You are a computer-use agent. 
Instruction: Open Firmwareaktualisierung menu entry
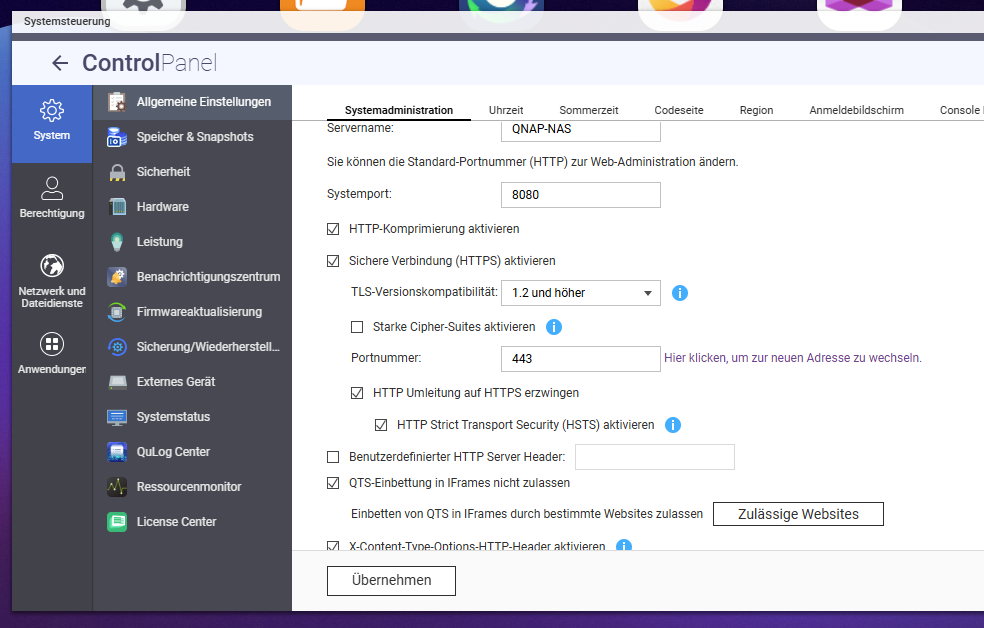pyautogui.click(x=192, y=312)
